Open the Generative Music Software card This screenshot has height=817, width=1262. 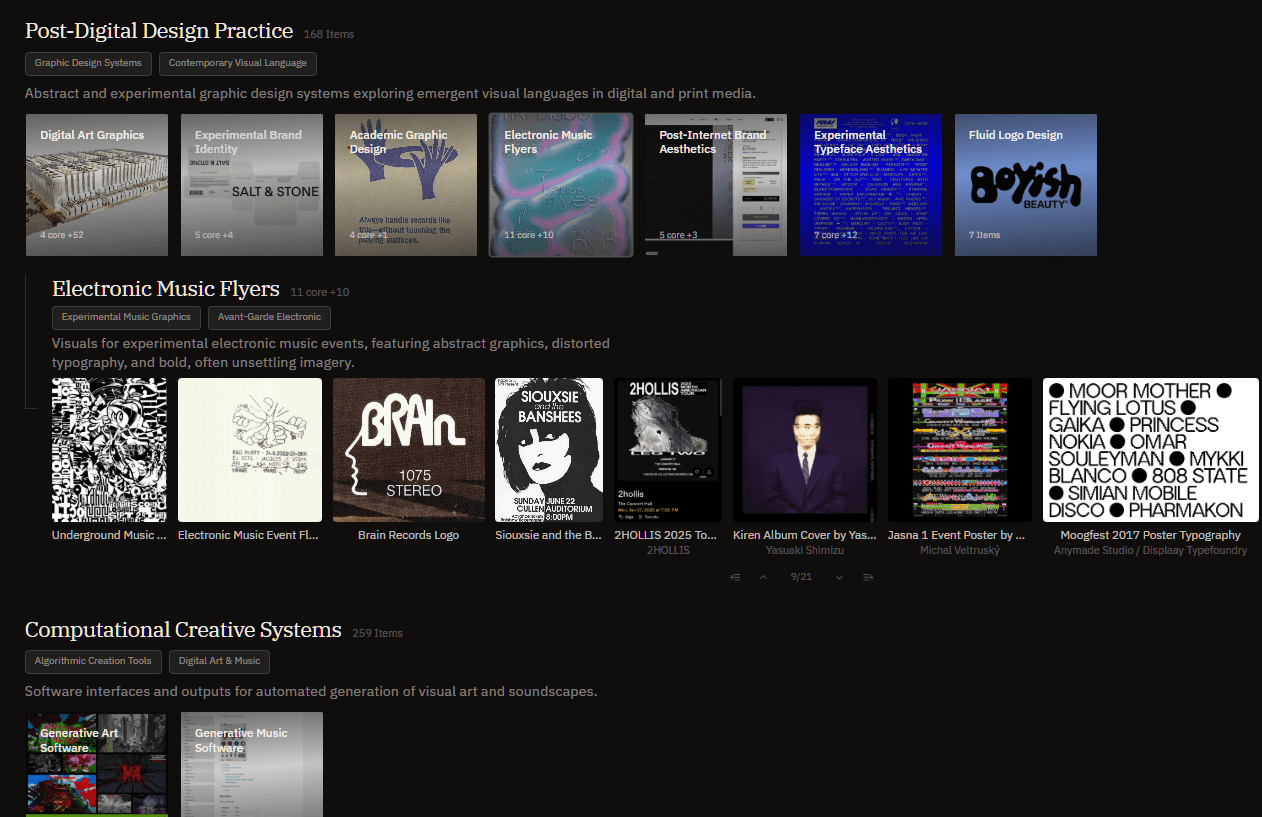tap(252, 764)
